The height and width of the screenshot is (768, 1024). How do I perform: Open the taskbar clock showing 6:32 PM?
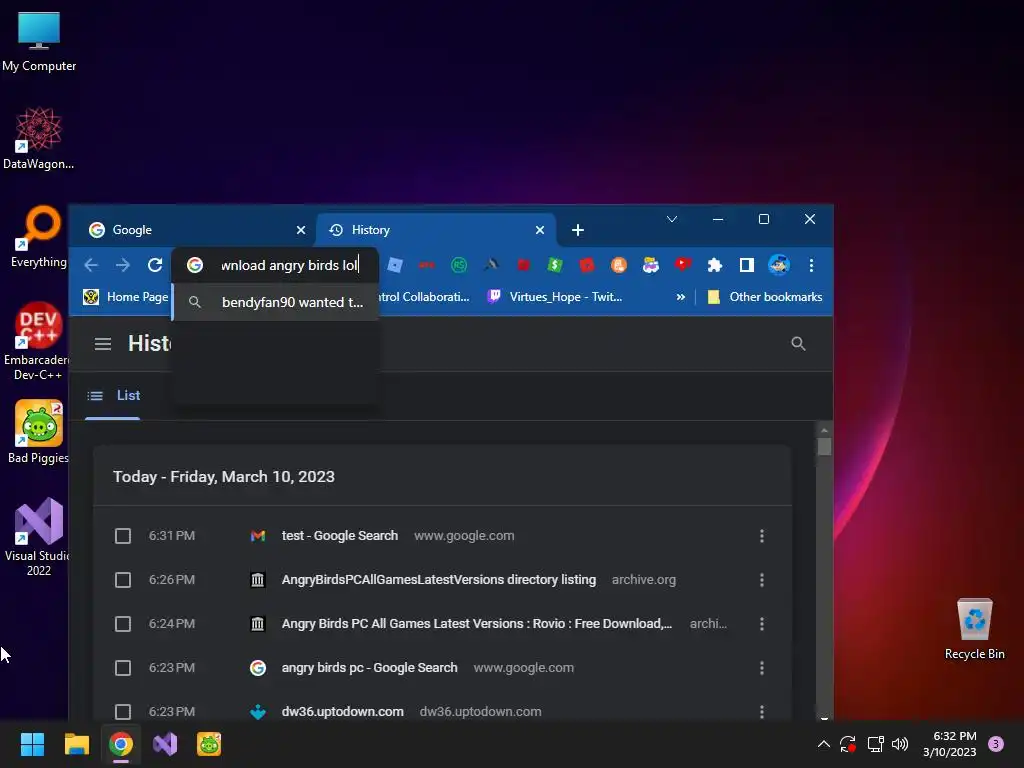point(950,744)
